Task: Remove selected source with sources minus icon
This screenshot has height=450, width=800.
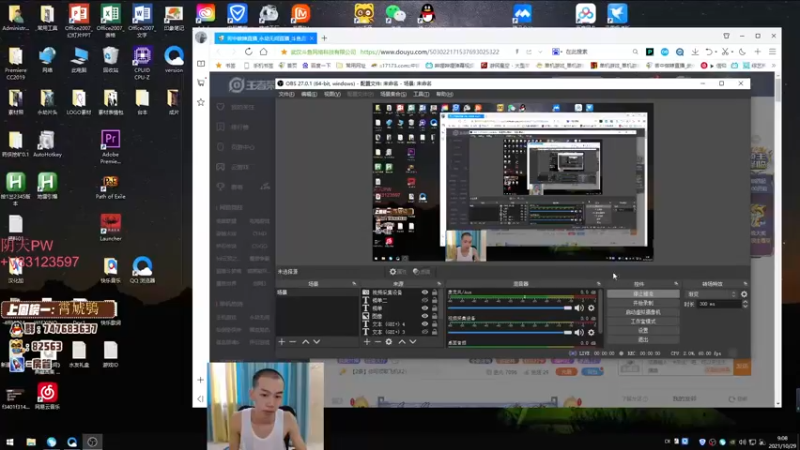Action: tap(378, 341)
